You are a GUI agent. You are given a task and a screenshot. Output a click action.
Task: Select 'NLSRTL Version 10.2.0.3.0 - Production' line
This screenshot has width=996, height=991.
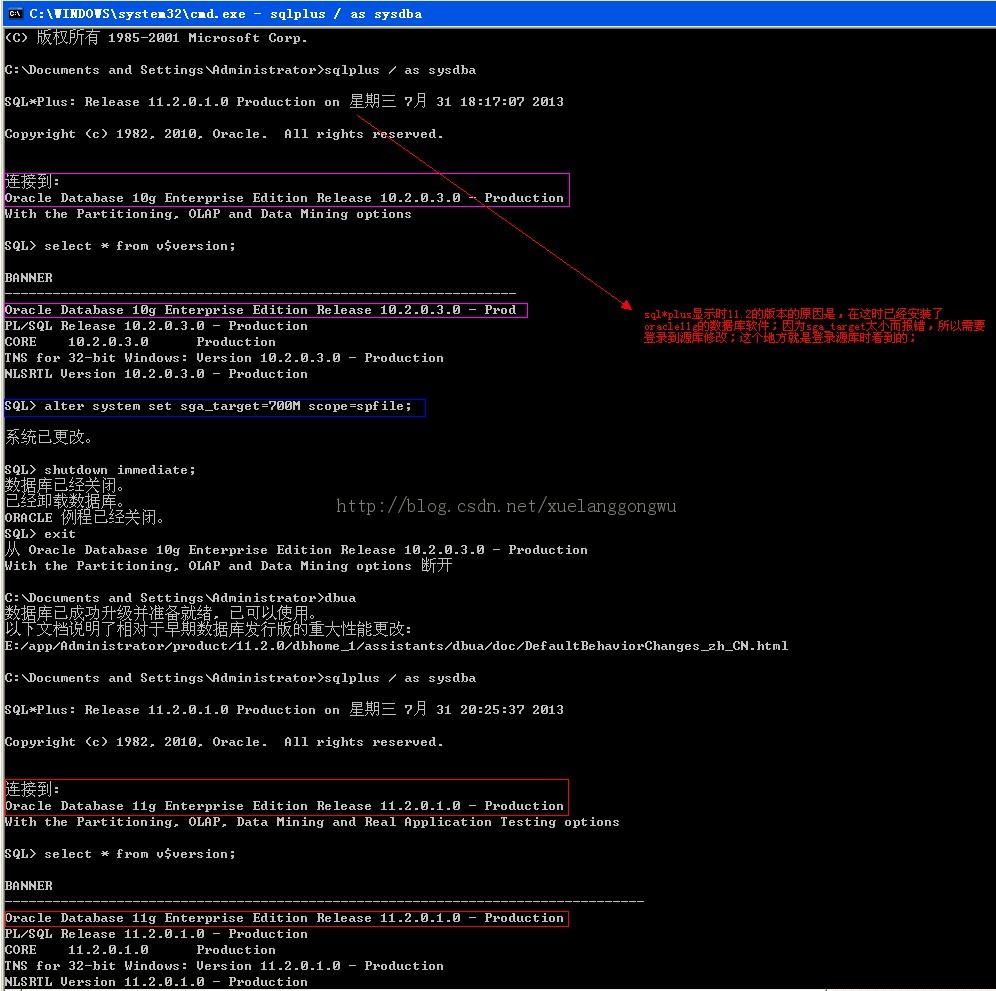tap(156, 374)
